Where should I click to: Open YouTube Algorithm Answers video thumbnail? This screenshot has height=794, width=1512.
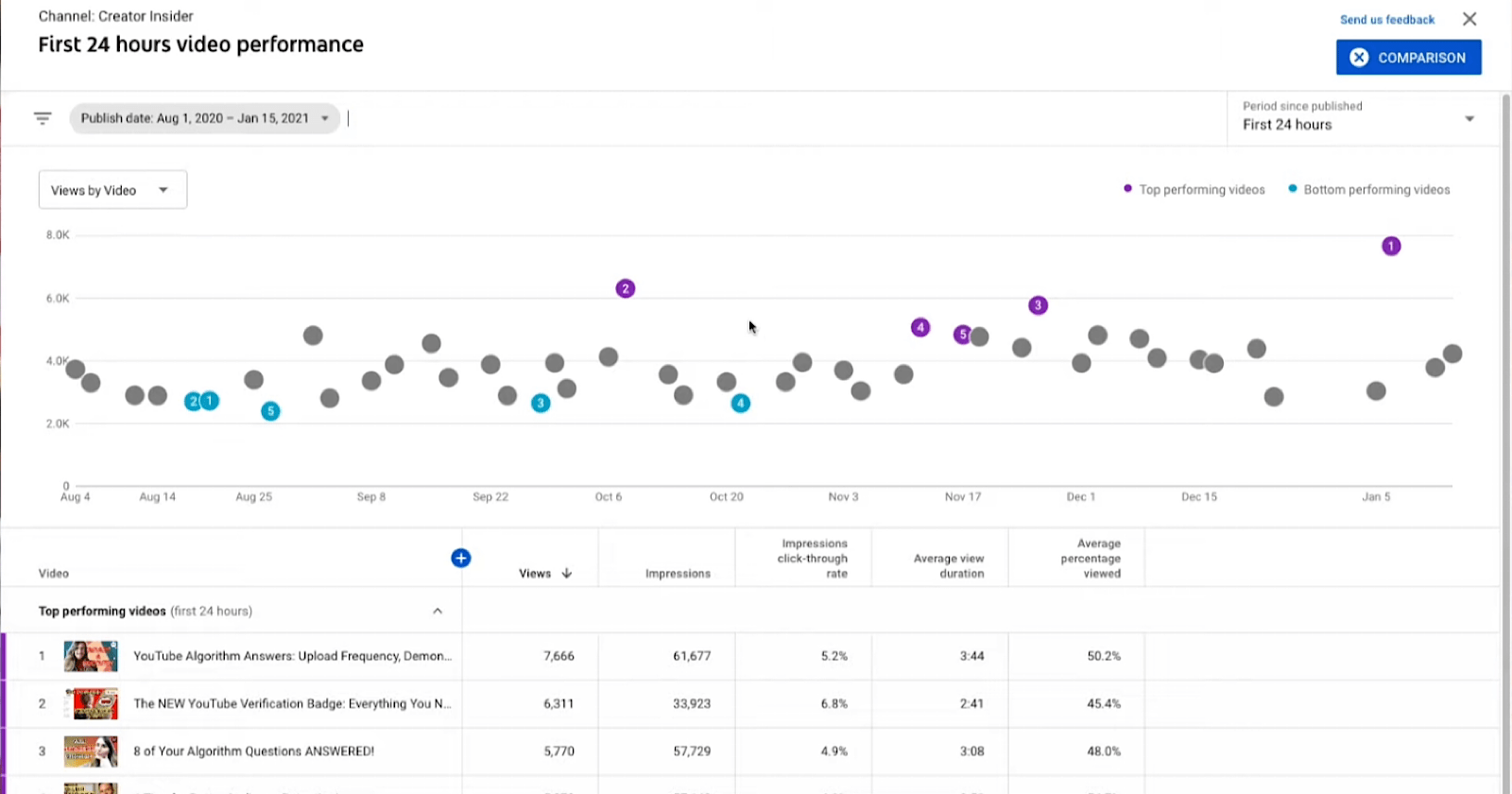pyautogui.click(x=91, y=656)
